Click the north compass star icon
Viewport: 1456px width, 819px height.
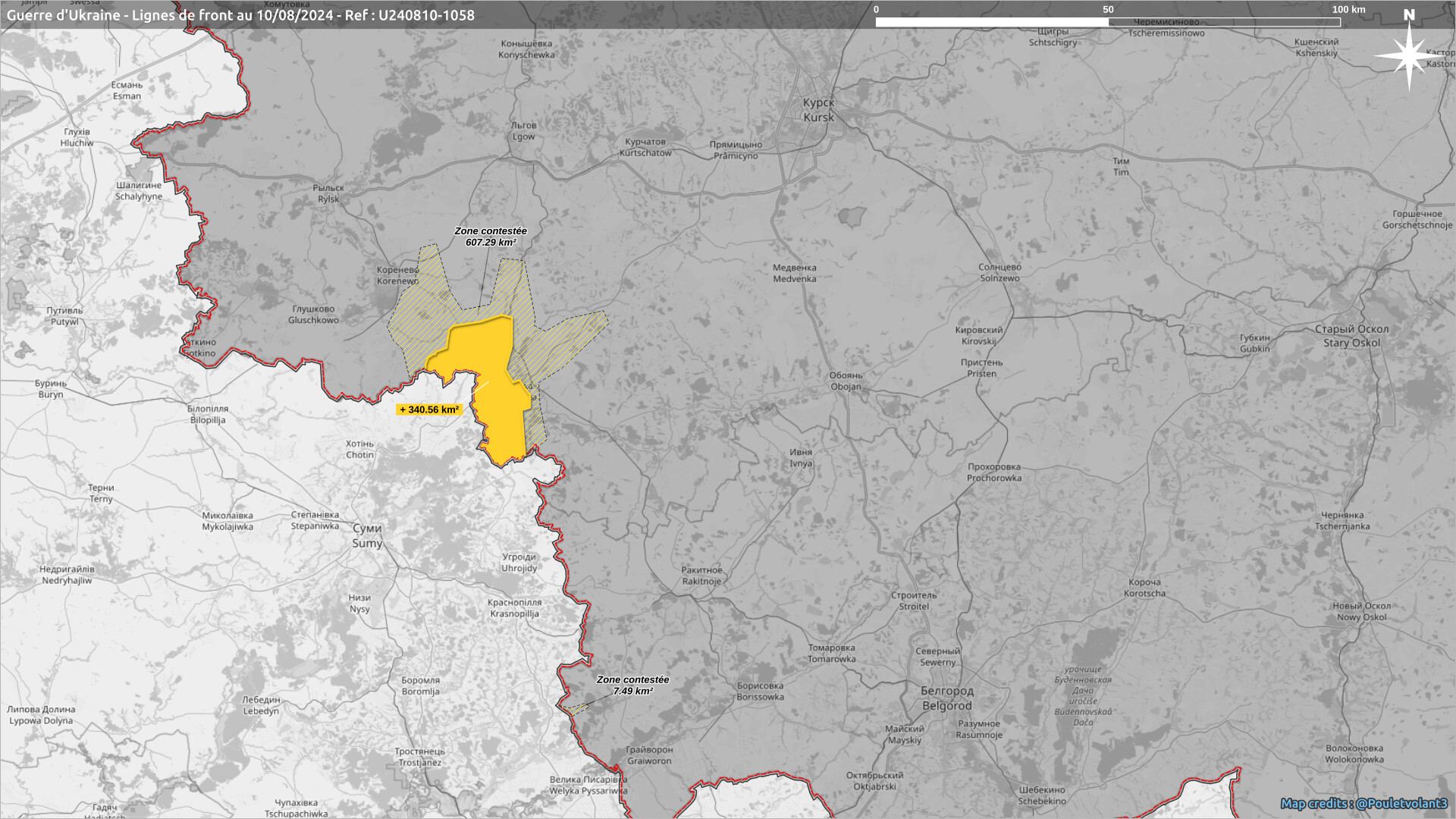tap(1408, 55)
